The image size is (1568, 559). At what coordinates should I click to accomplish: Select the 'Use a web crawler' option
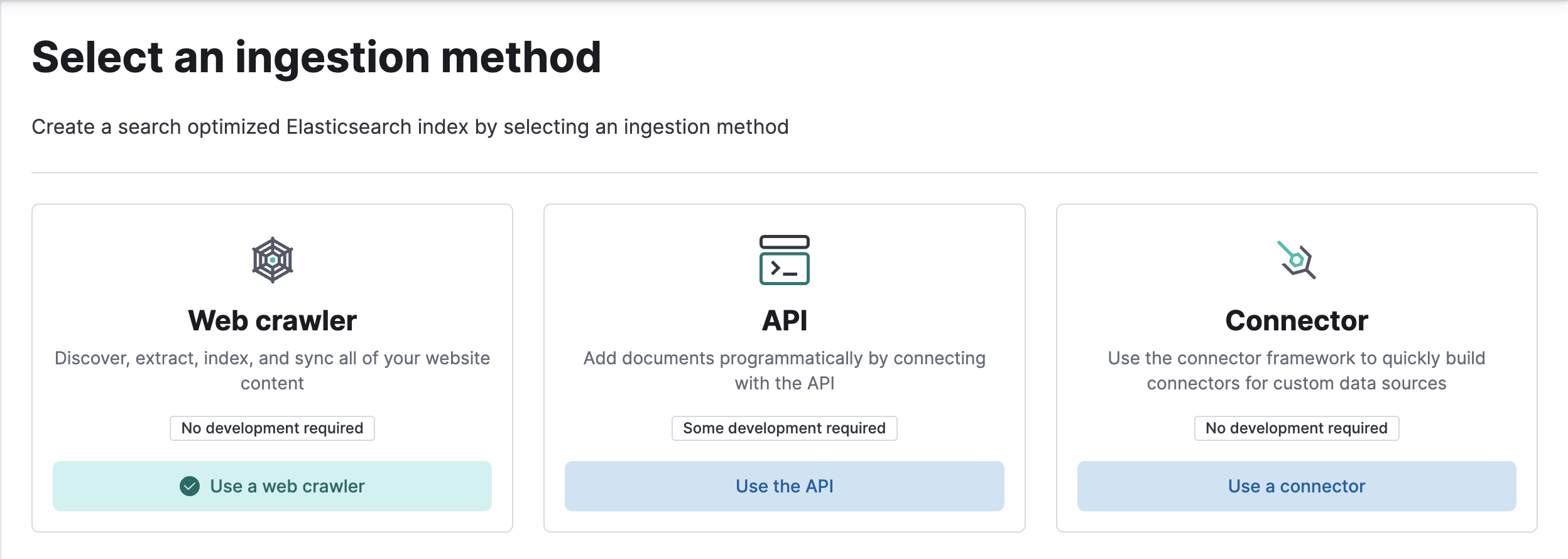(272, 486)
